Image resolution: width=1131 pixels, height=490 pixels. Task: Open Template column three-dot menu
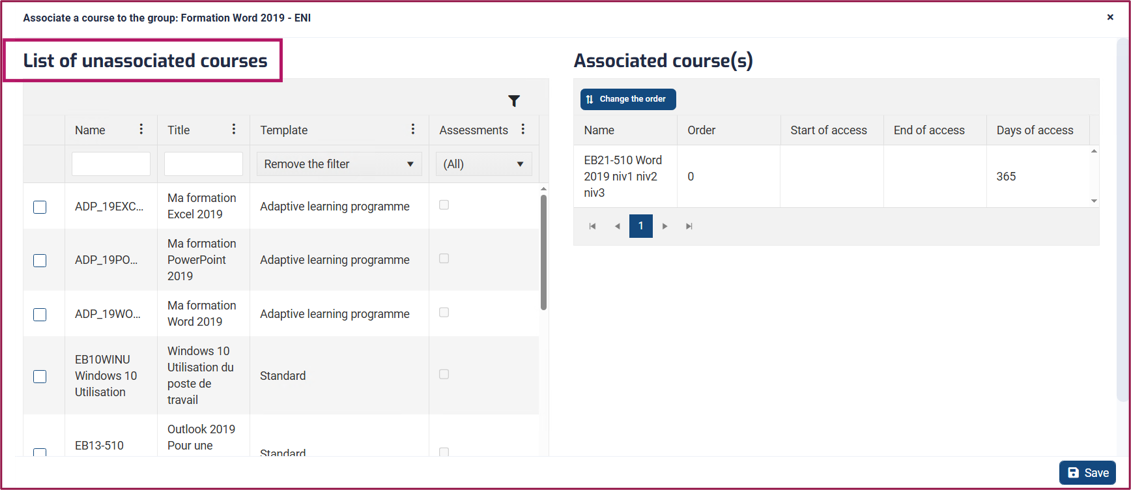tap(413, 129)
